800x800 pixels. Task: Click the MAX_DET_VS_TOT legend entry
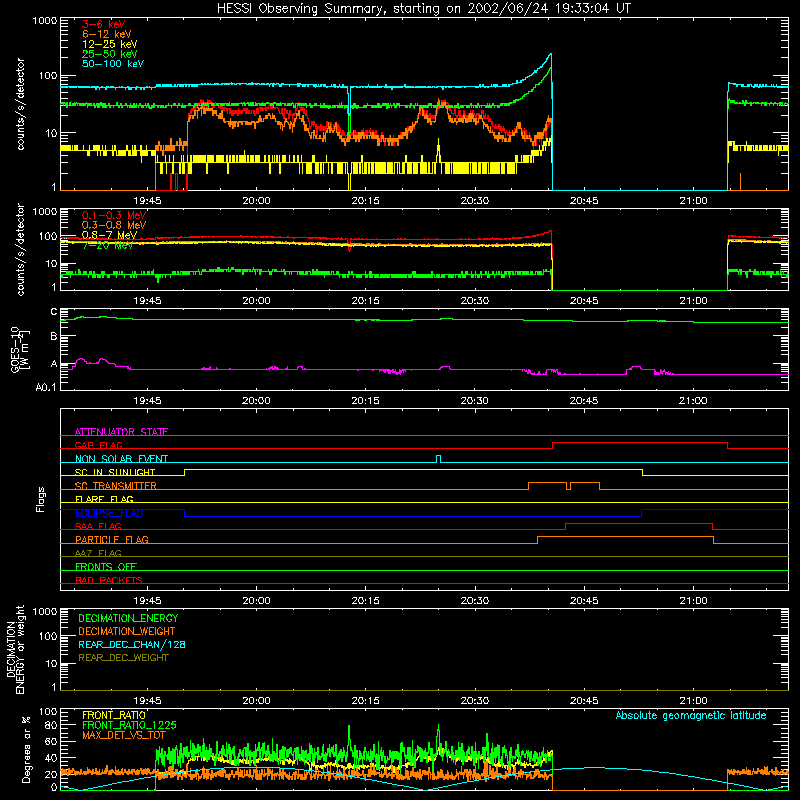pos(124,735)
